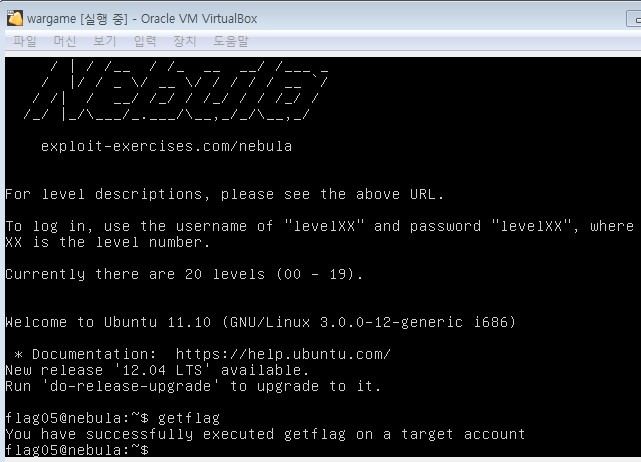Open the 도움말 menu
This screenshot has height=462, width=641.
(x=231, y=41)
